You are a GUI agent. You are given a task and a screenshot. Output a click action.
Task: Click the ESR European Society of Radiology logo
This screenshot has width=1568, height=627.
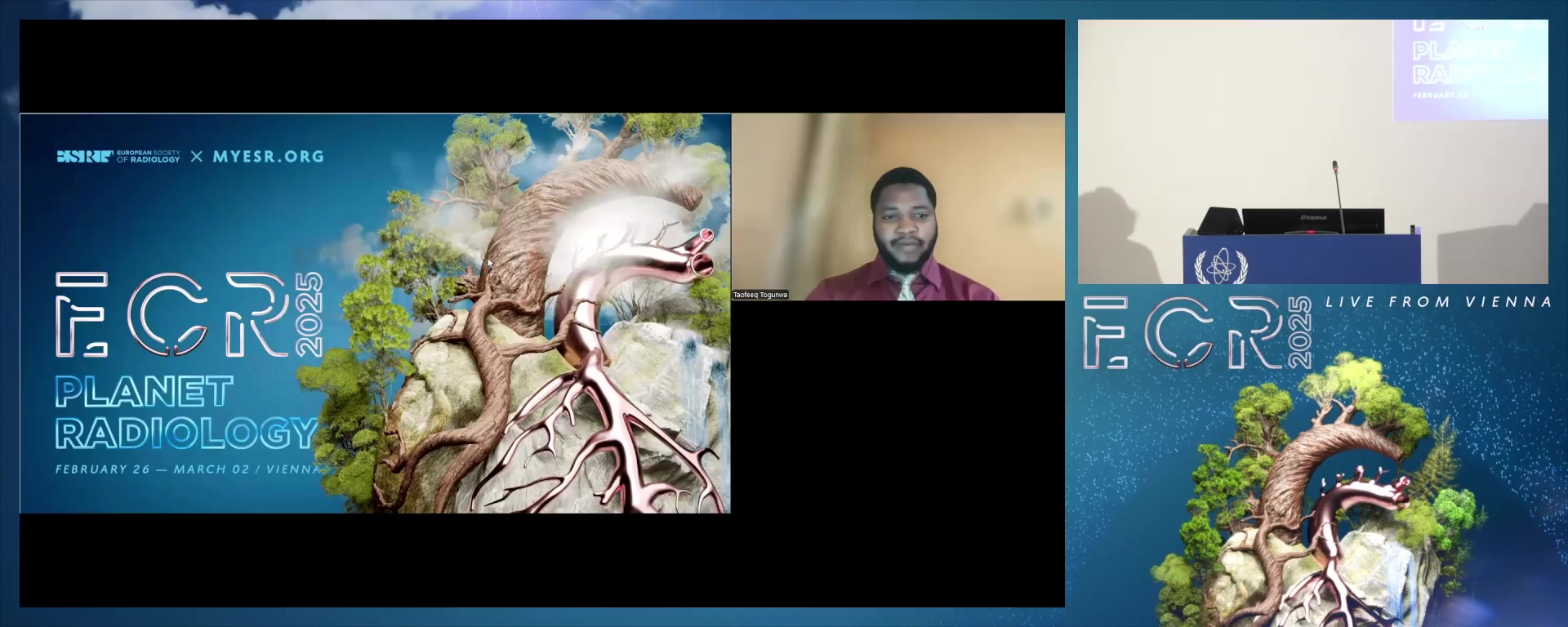(118, 156)
